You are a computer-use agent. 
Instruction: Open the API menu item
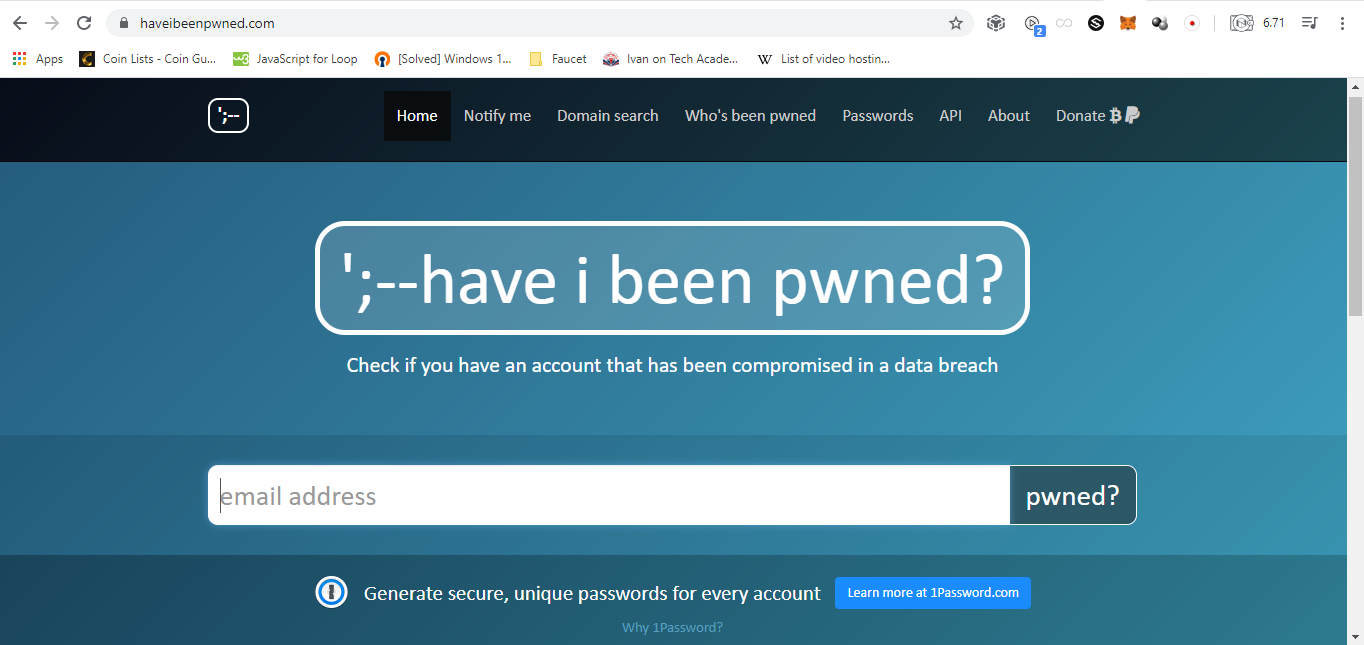point(951,116)
